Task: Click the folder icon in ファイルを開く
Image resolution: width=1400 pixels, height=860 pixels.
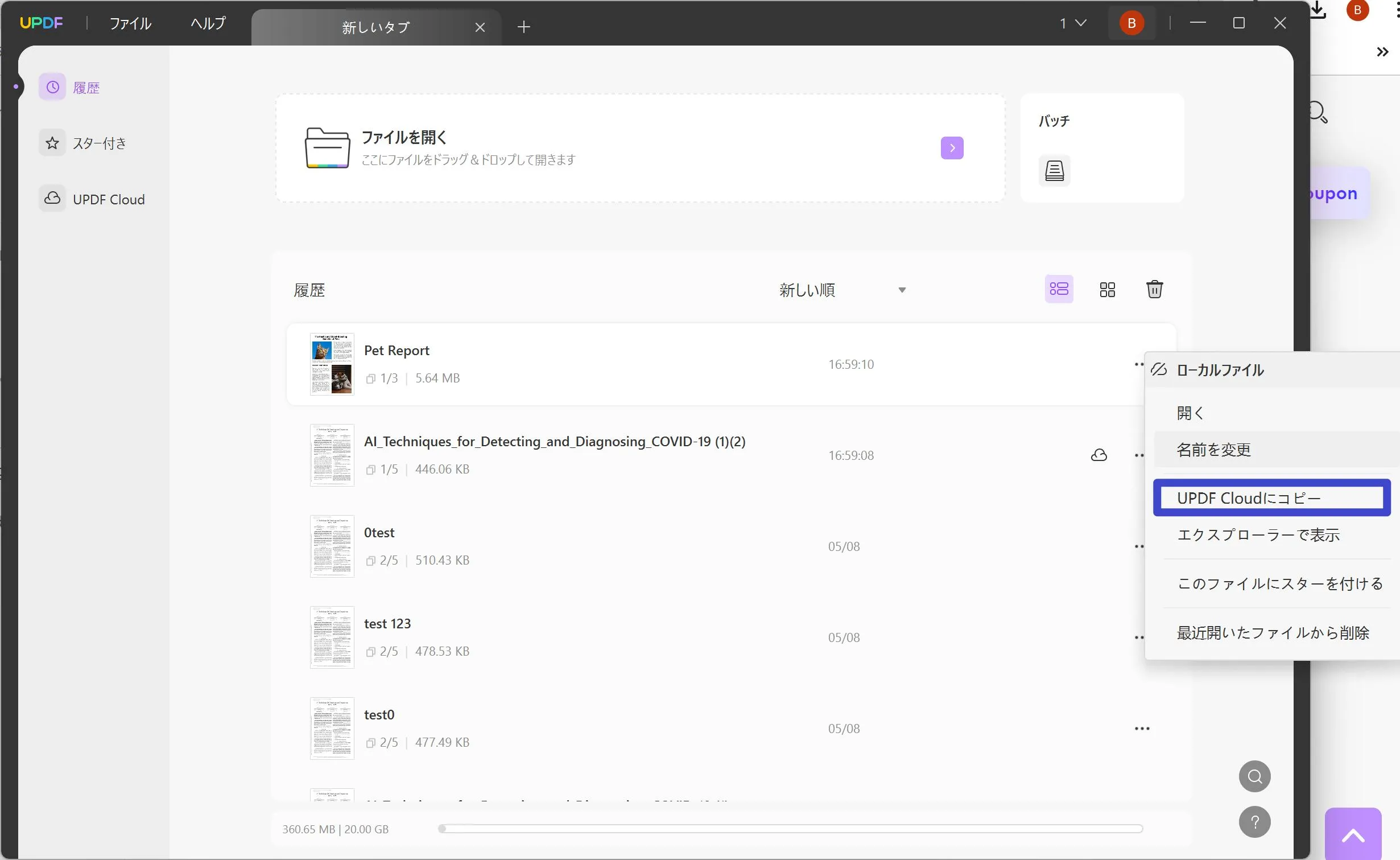Action: [327, 148]
